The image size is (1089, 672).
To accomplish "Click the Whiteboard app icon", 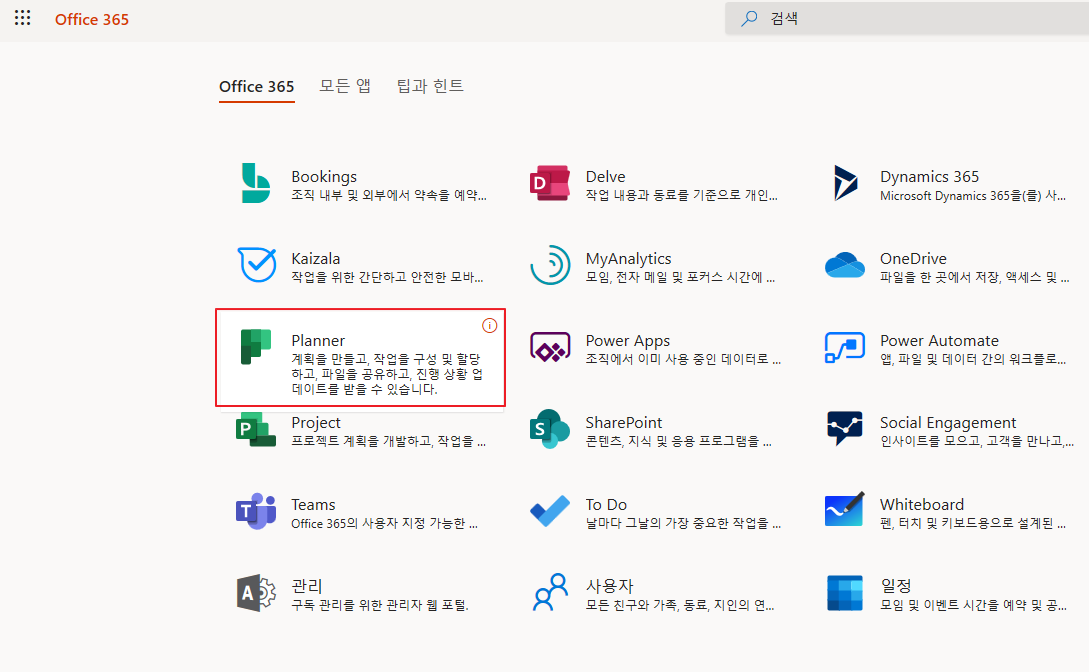I will click(x=845, y=510).
